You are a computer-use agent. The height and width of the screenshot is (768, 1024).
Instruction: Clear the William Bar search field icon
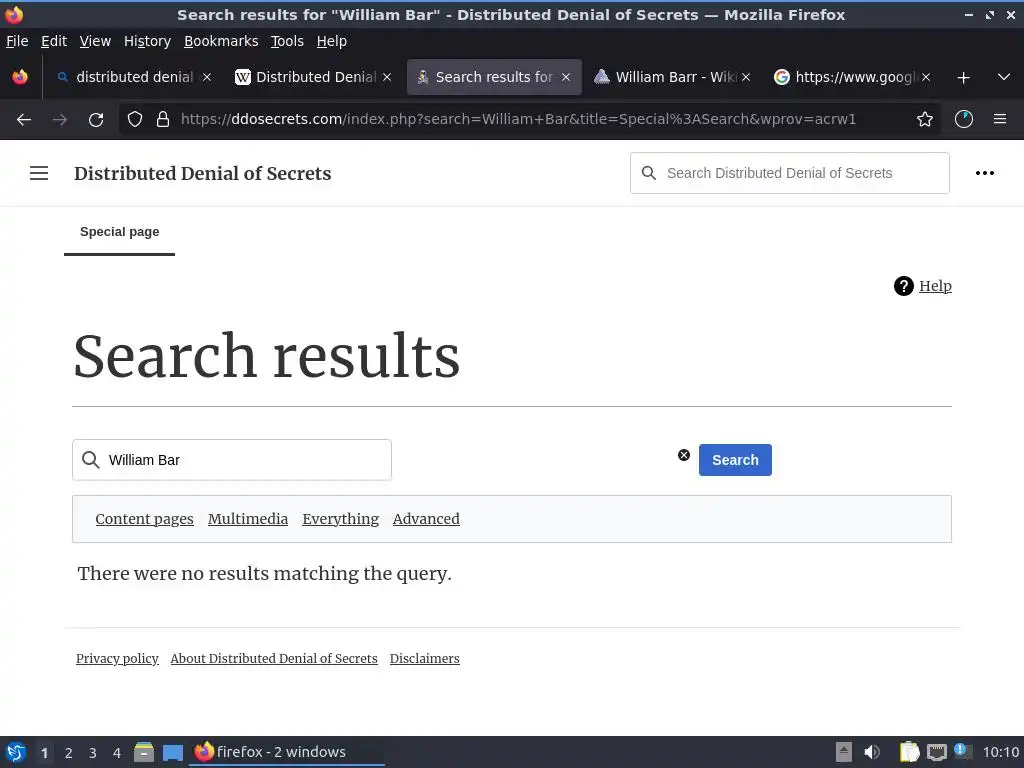click(x=684, y=455)
